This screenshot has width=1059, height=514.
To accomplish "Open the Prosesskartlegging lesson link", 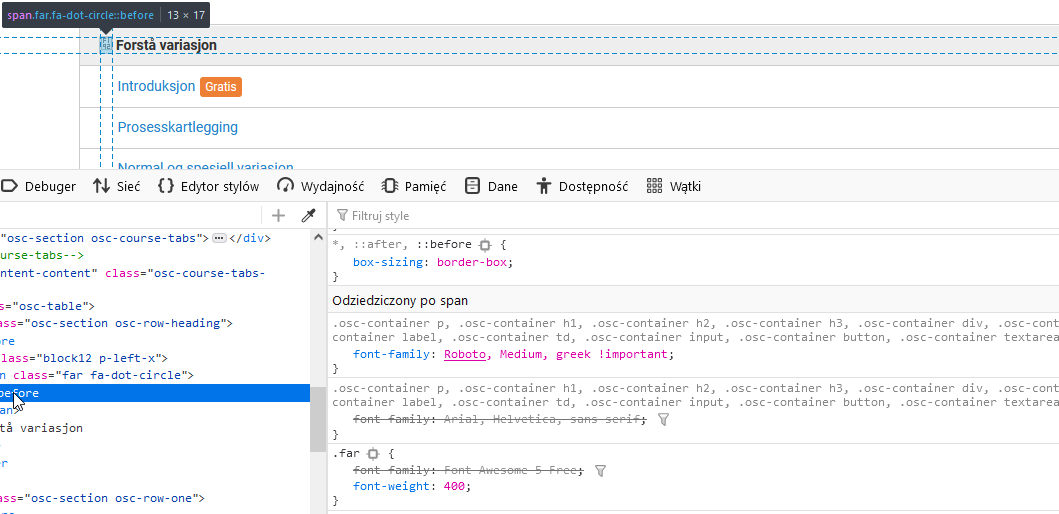I will click(177, 127).
